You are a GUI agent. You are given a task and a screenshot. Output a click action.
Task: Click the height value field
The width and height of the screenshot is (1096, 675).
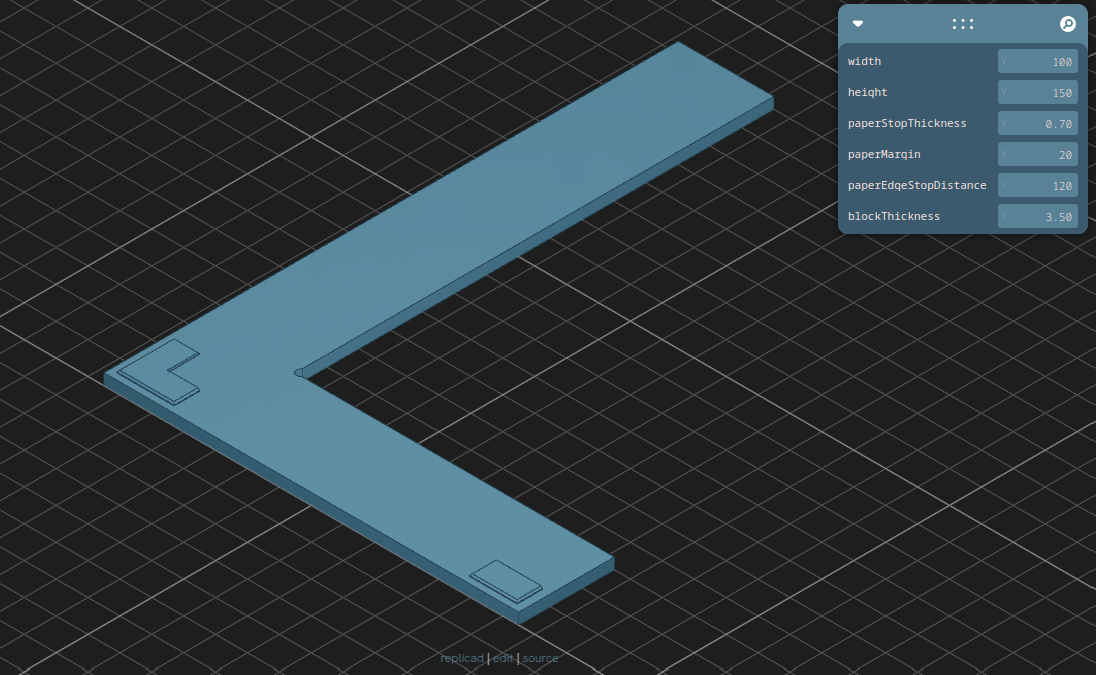tap(1037, 92)
